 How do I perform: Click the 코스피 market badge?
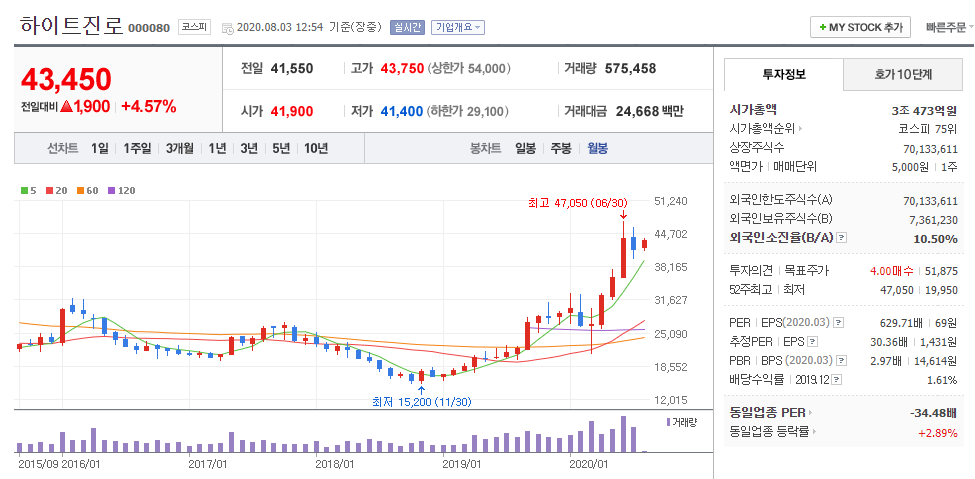[x=195, y=27]
